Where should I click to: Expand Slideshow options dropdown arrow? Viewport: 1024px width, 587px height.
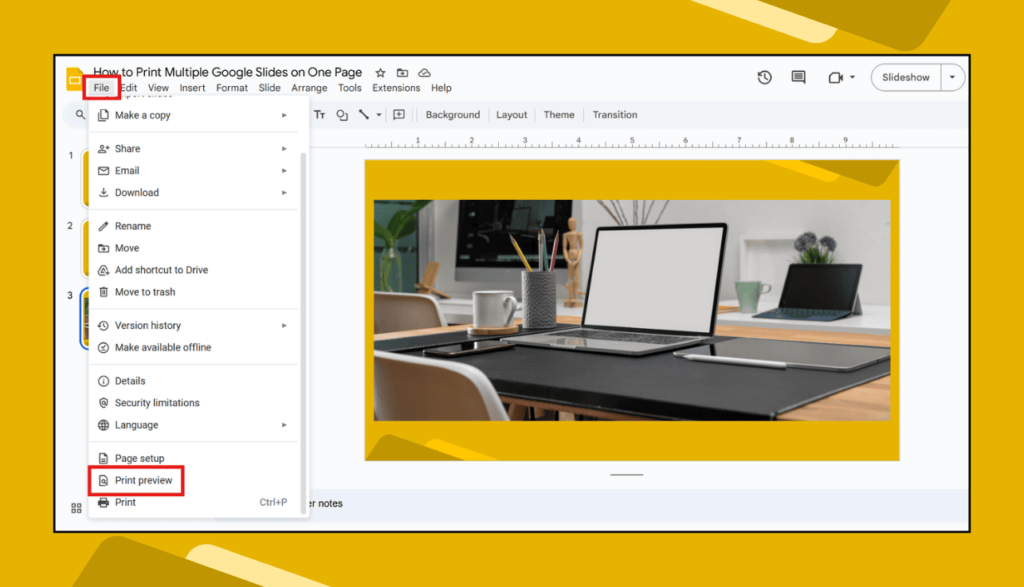click(x=952, y=77)
